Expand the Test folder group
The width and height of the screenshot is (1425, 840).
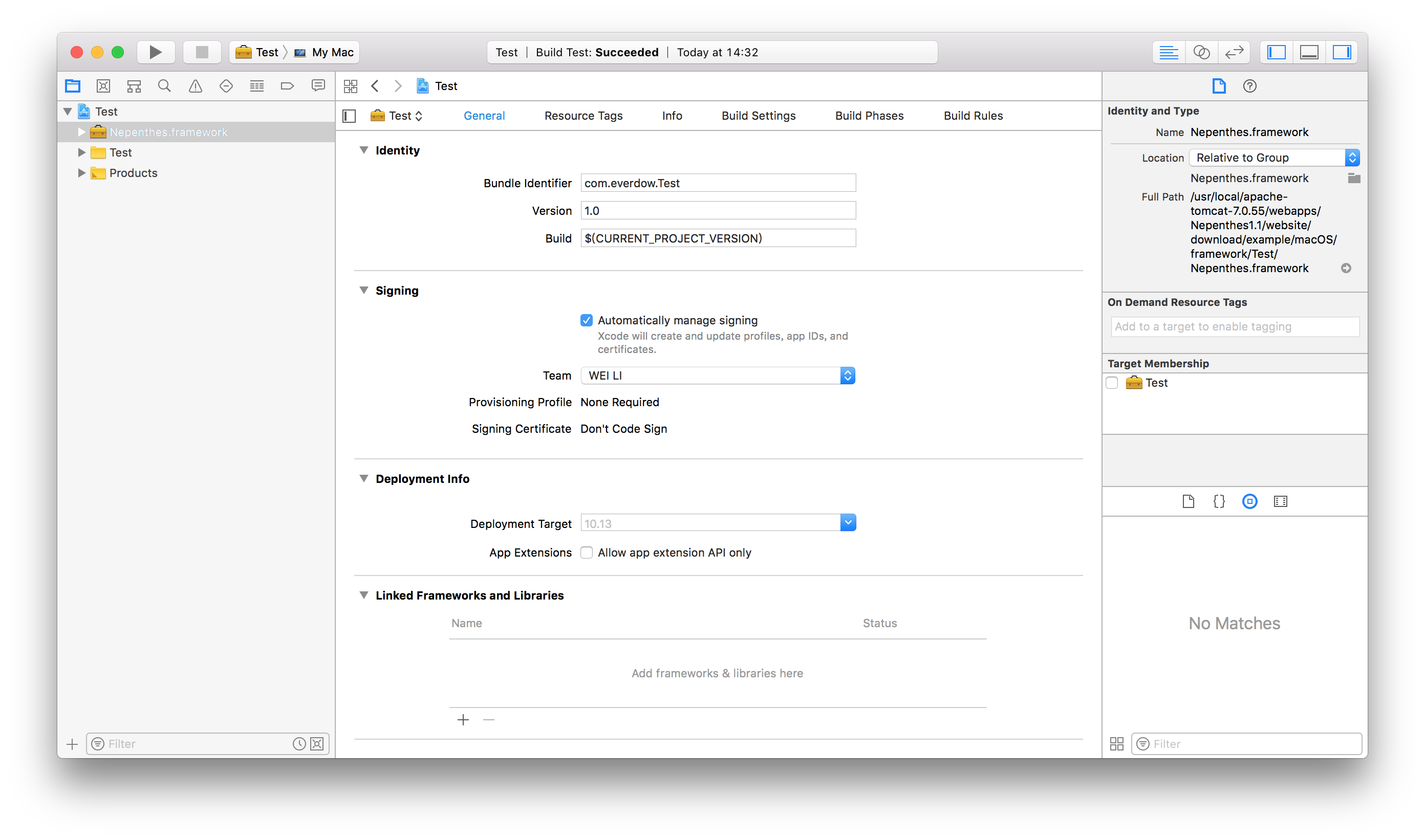point(81,152)
